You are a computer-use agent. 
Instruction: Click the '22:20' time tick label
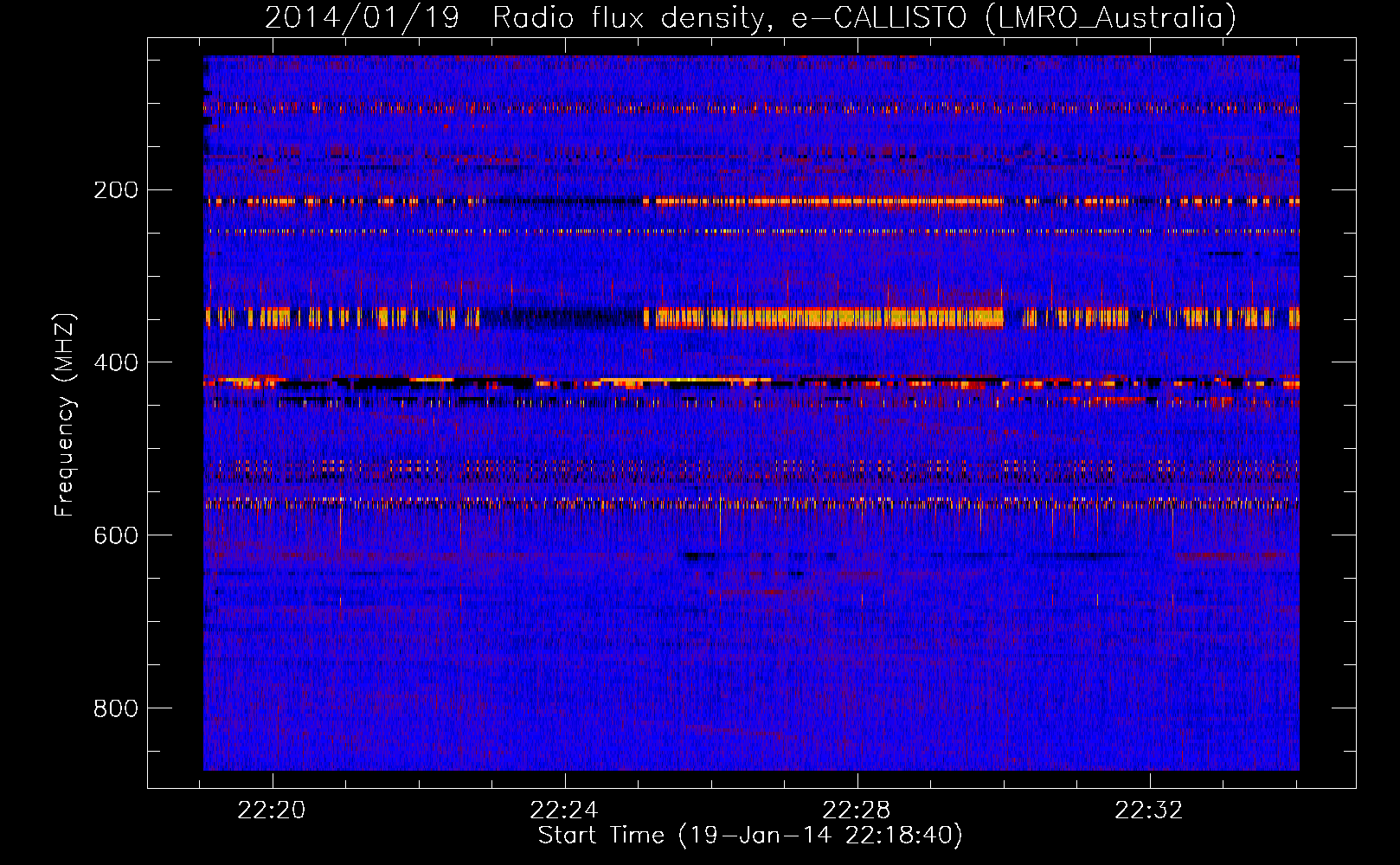point(272,811)
